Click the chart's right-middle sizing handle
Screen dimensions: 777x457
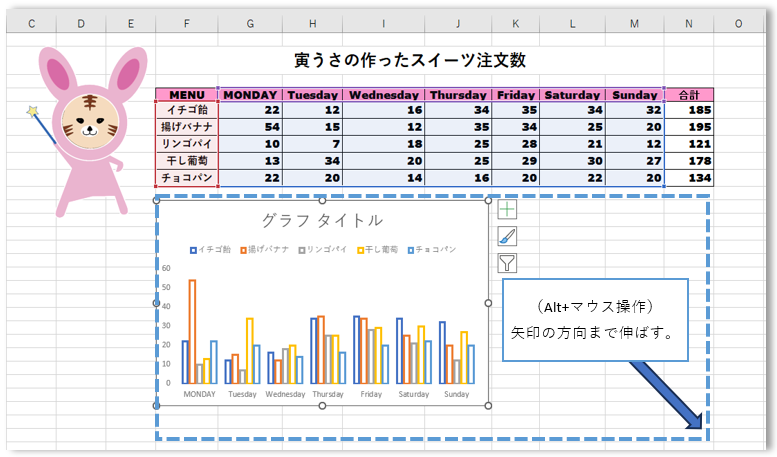(x=488, y=303)
